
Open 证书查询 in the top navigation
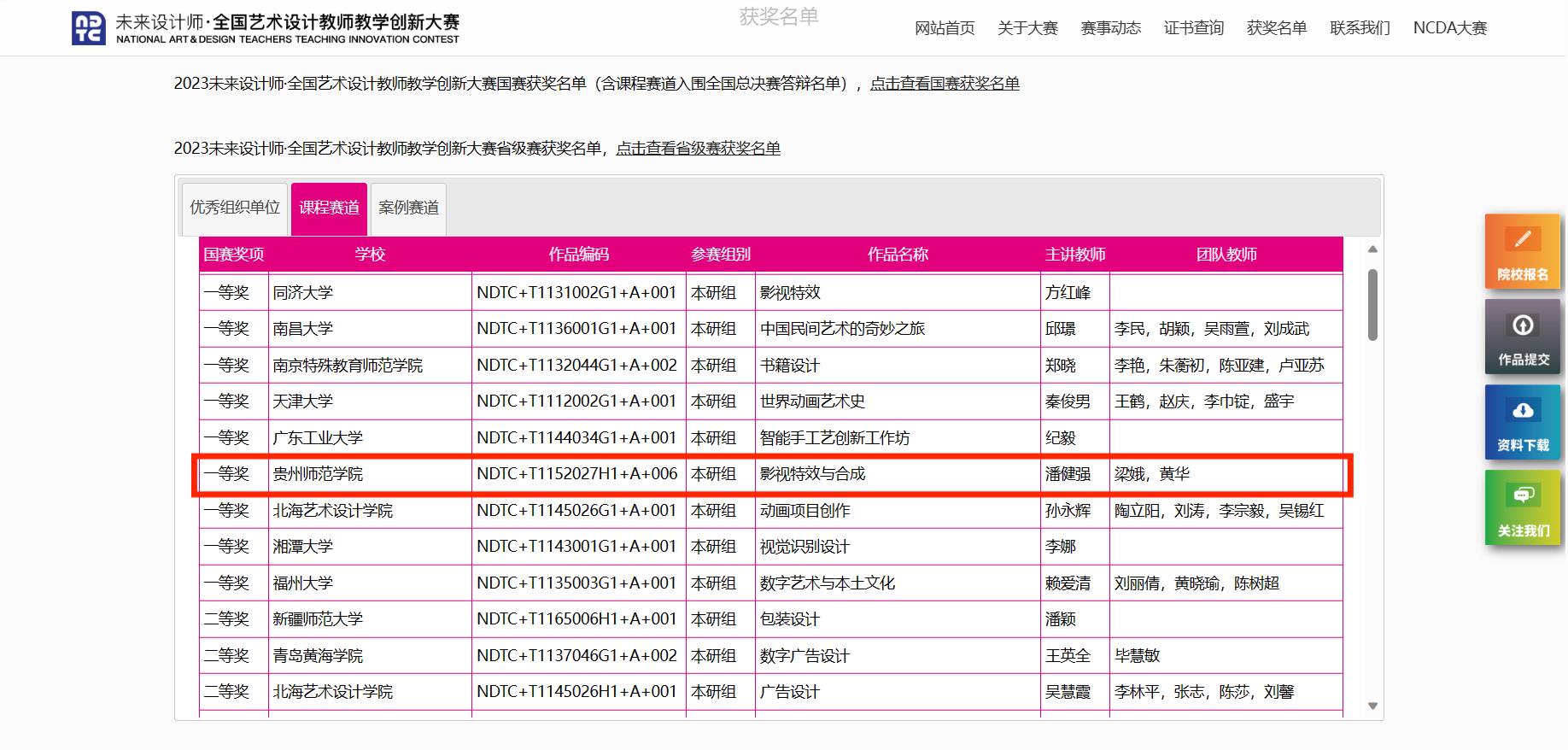coord(1193,28)
